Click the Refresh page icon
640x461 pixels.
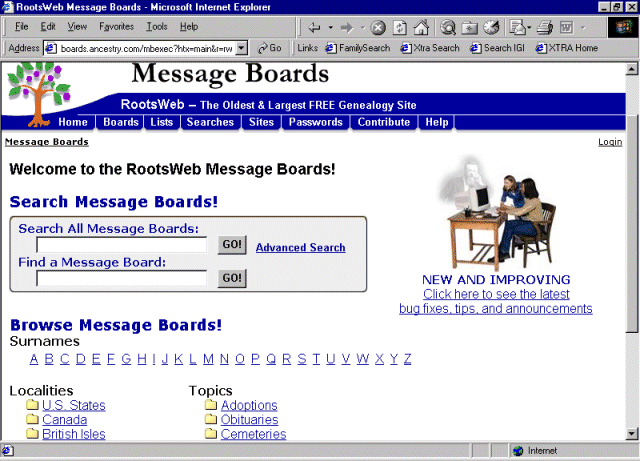[x=400, y=28]
